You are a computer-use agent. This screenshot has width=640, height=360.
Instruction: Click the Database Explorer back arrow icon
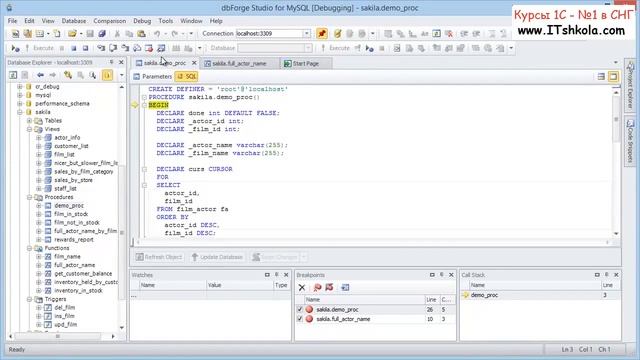tap(40, 75)
